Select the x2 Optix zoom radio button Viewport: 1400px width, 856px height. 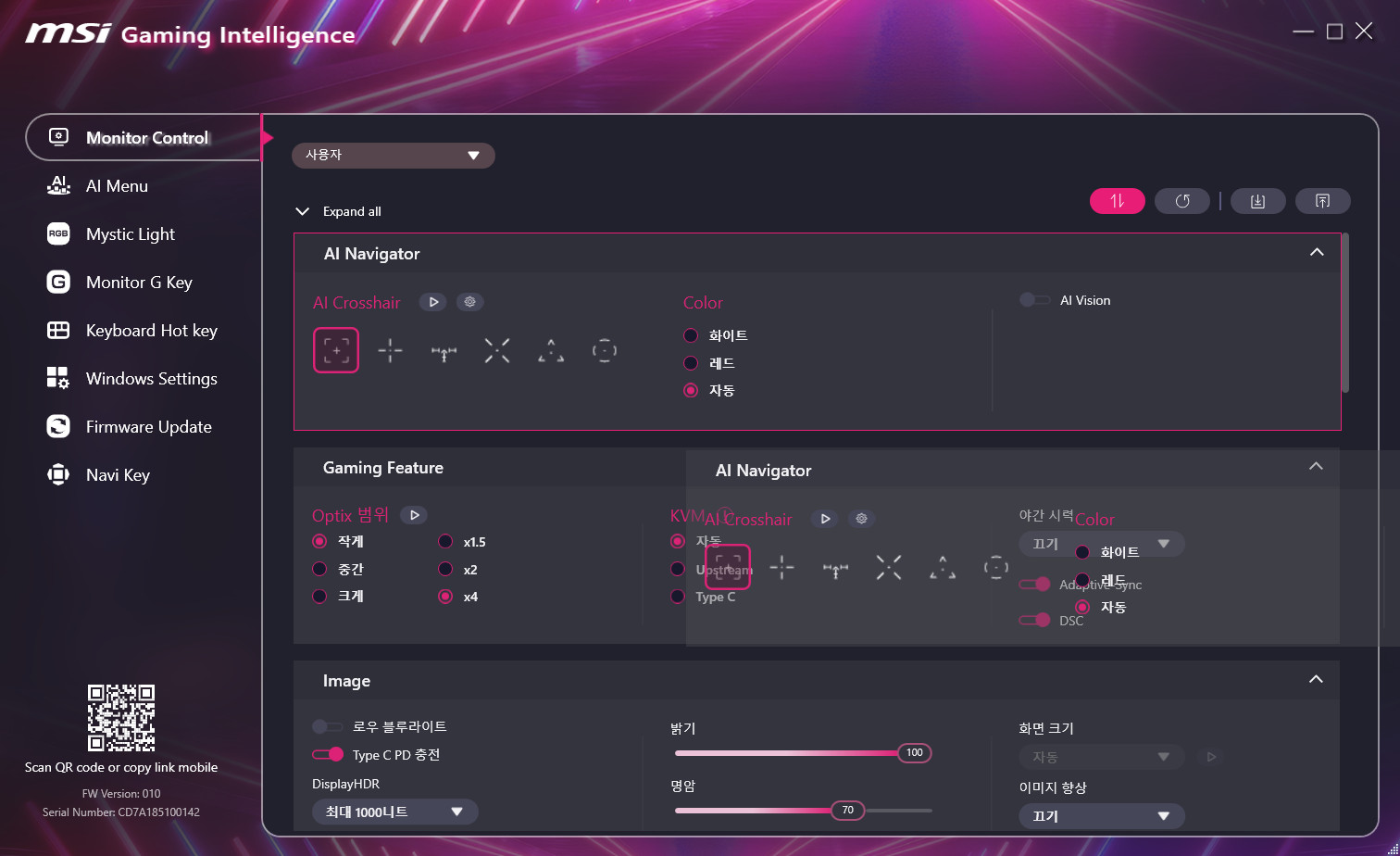coord(445,569)
